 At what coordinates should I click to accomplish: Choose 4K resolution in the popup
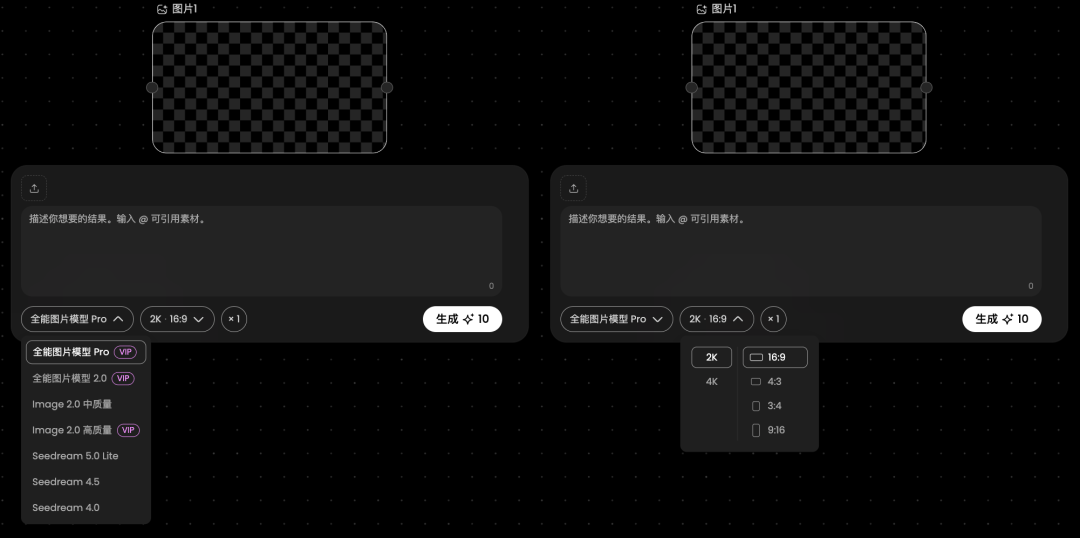pyautogui.click(x=712, y=382)
